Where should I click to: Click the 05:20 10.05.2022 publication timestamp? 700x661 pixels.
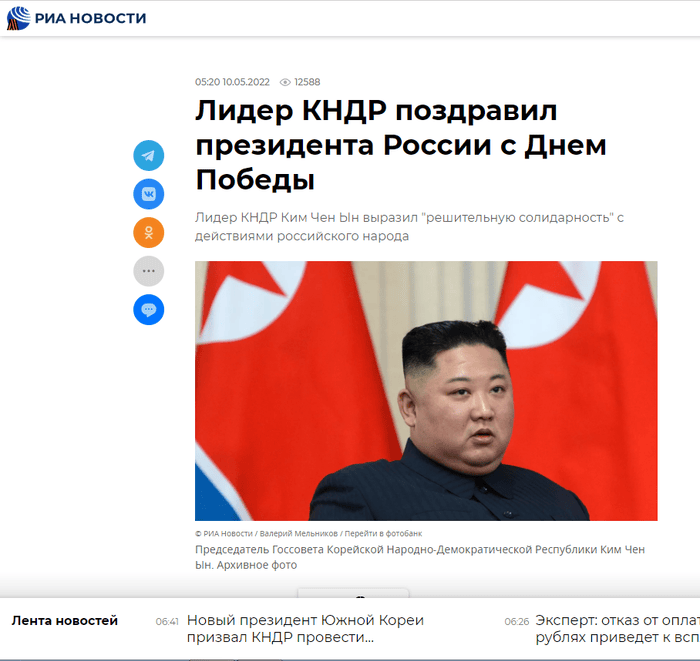click(x=232, y=82)
